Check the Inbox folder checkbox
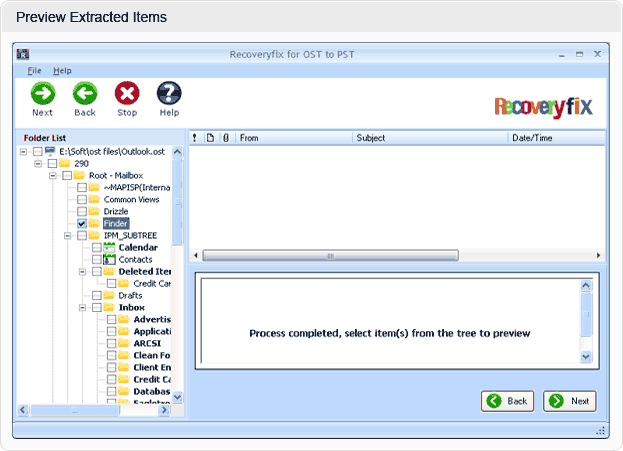Viewport: 623px width, 451px height. point(97,308)
